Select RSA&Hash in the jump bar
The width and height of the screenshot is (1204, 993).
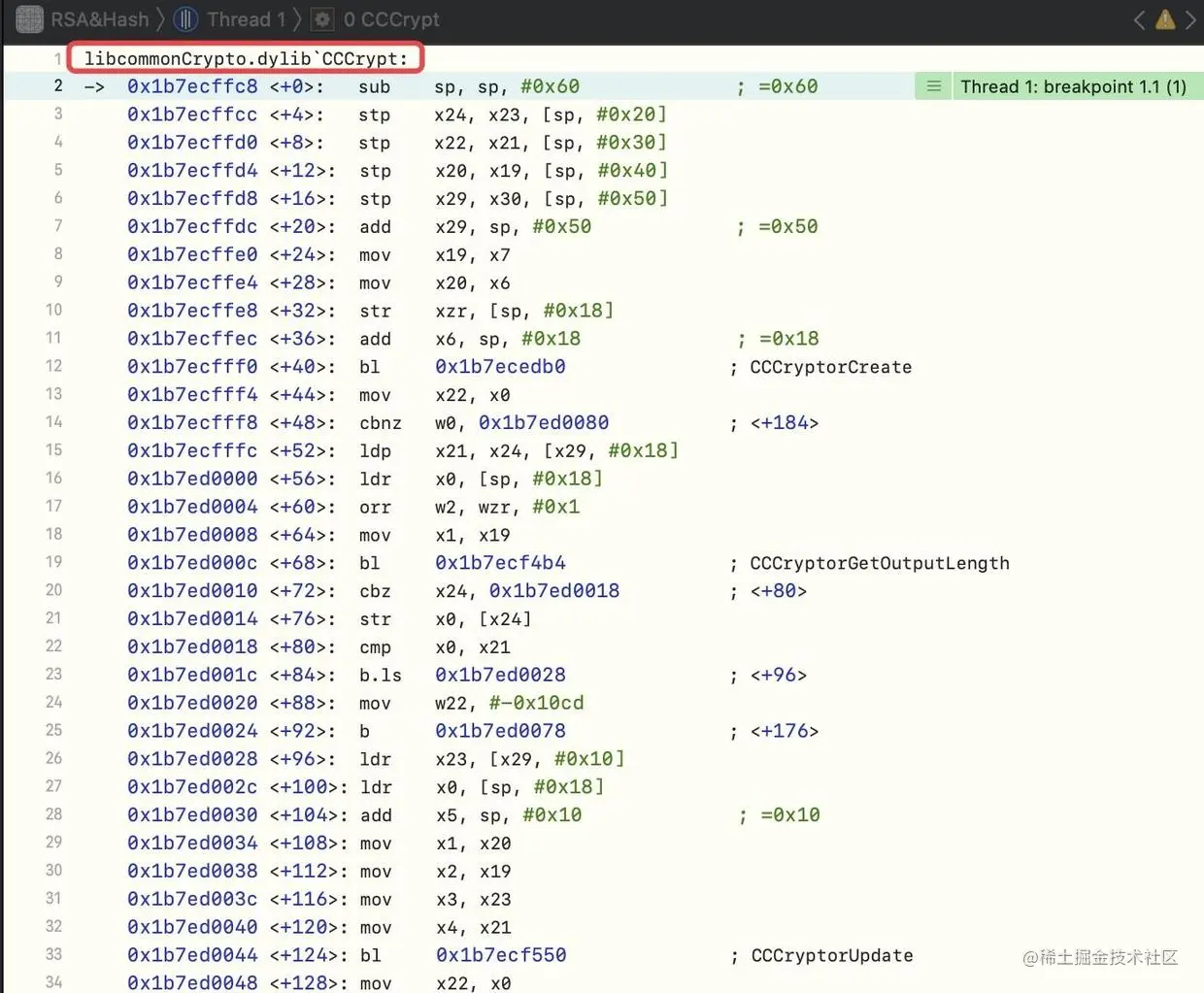(x=100, y=18)
